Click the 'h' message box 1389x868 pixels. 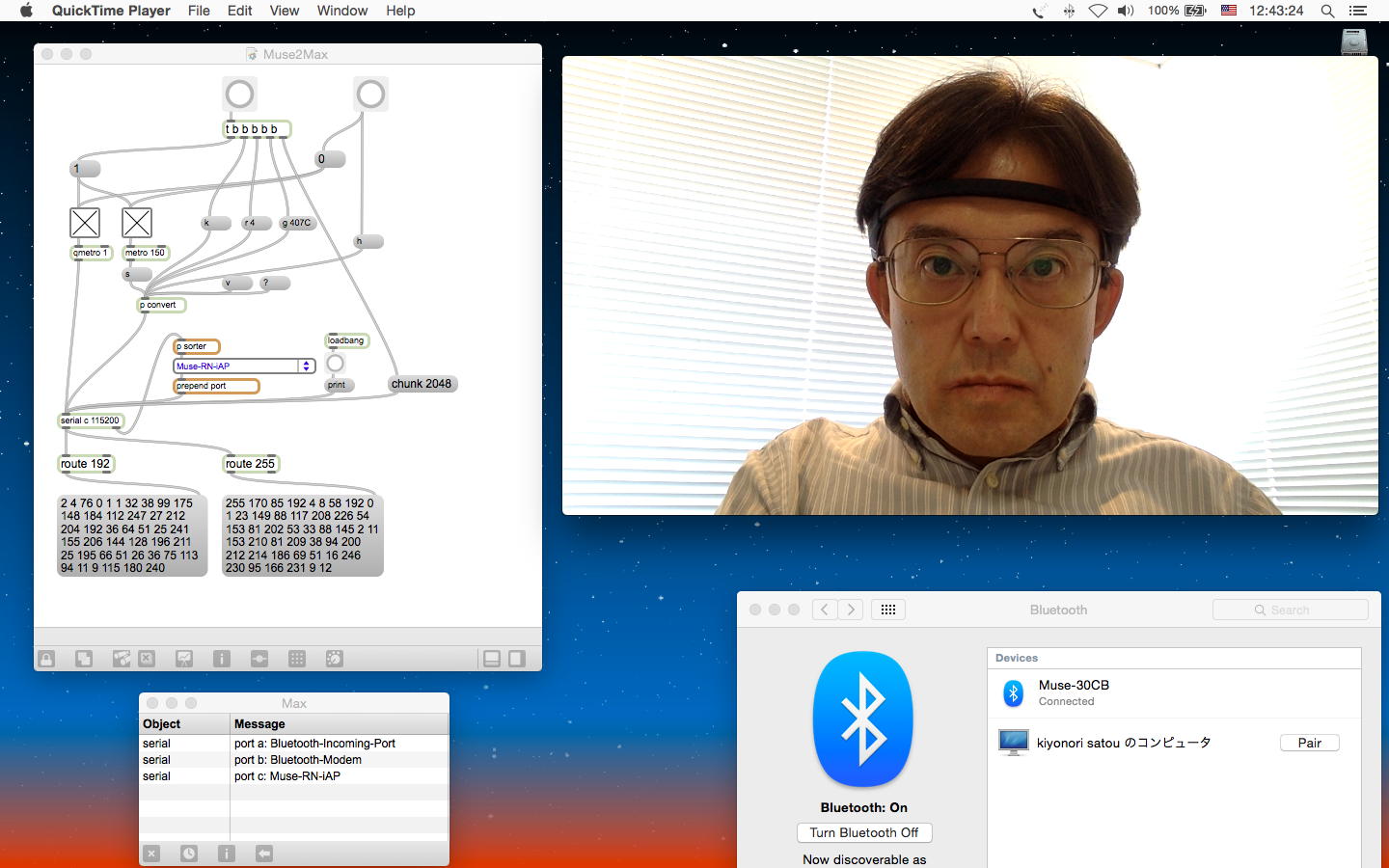368,241
